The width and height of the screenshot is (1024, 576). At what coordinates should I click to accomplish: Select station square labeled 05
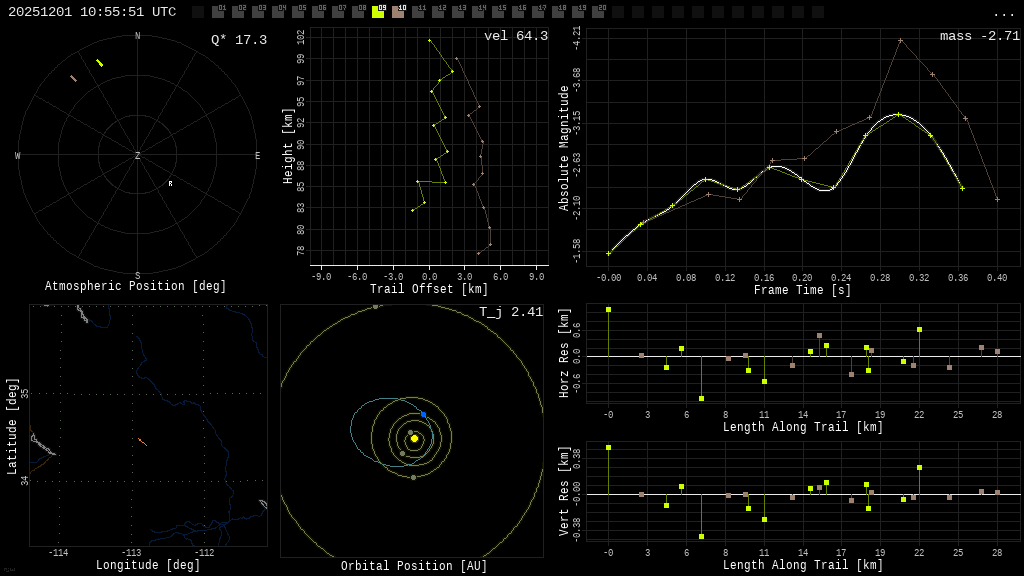(x=298, y=12)
